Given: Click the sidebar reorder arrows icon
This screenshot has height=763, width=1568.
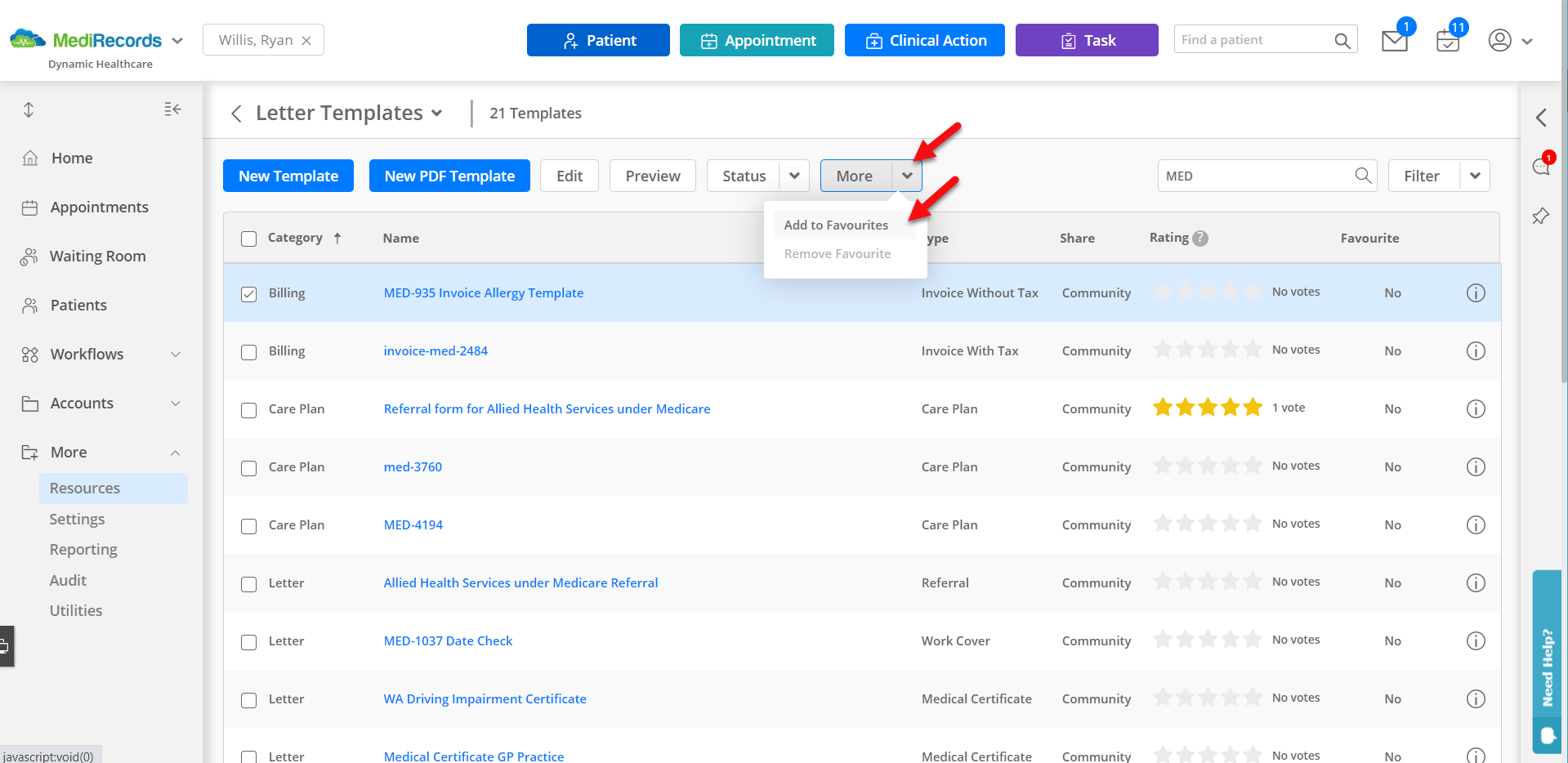Looking at the screenshot, I should (x=29, y=109).
